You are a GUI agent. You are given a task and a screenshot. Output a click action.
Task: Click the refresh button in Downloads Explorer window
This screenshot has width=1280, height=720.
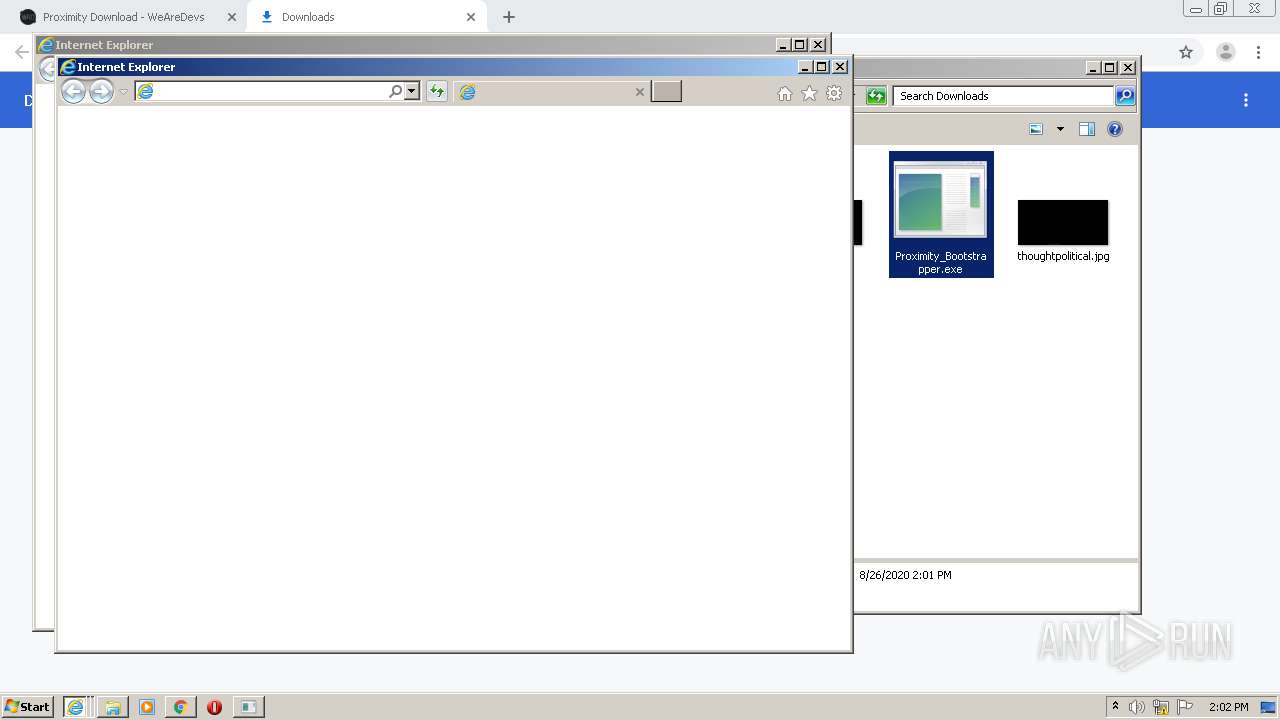tap(876, 96)
